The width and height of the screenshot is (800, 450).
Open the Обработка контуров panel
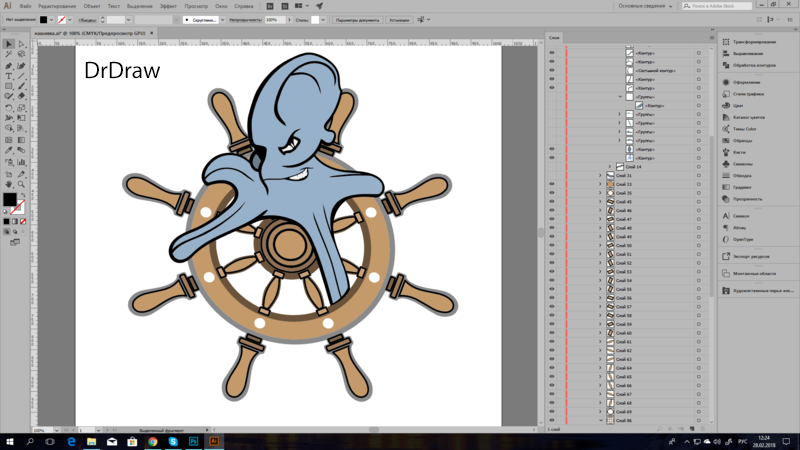pyautogui.click(x=749, y=65)
